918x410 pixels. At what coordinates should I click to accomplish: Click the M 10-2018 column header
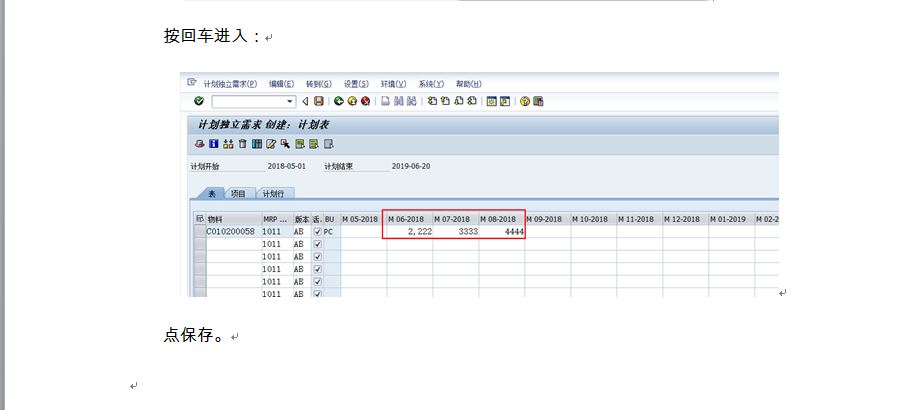(593, 219)
